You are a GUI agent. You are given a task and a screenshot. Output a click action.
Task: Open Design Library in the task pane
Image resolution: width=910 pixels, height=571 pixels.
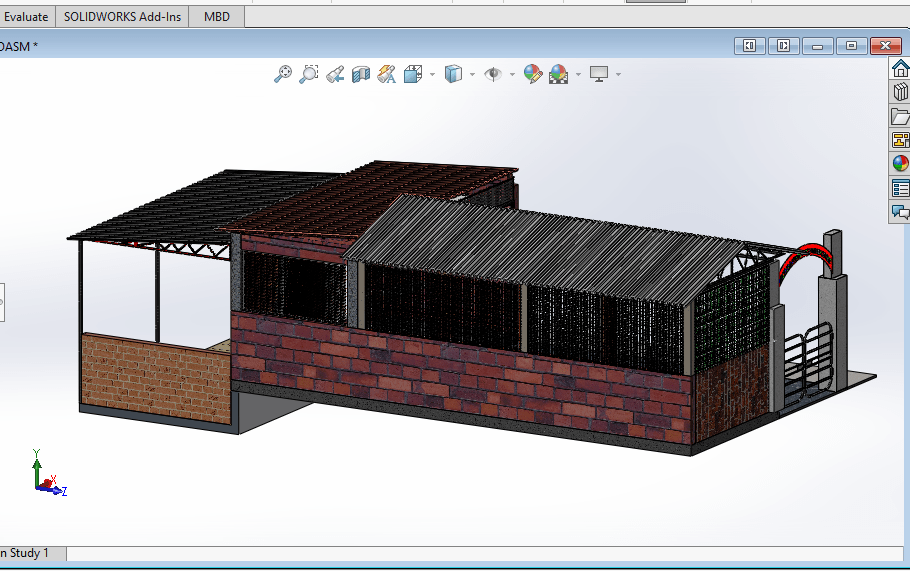900,92
